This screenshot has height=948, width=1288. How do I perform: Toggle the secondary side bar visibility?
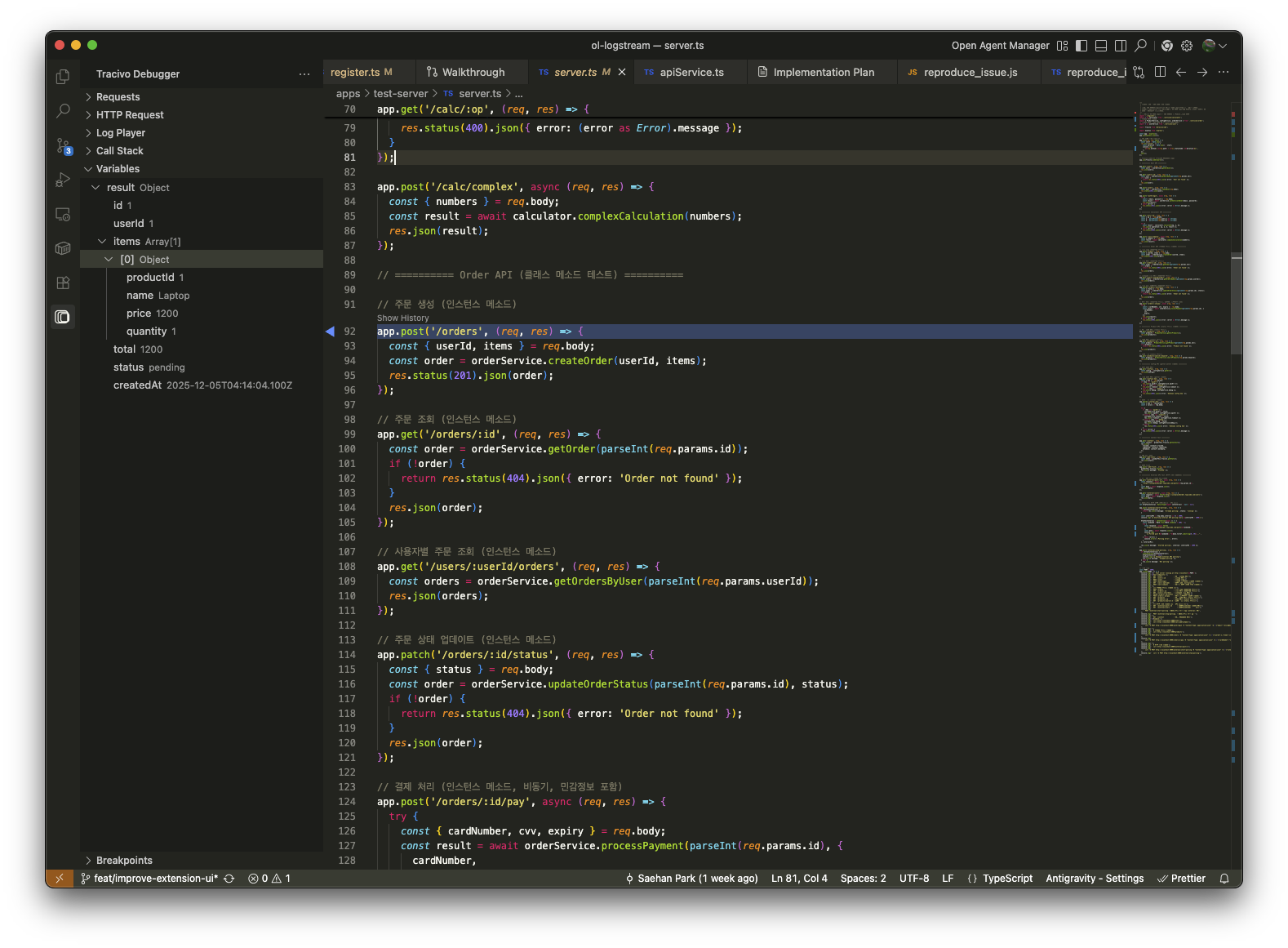pos(1121,46)
